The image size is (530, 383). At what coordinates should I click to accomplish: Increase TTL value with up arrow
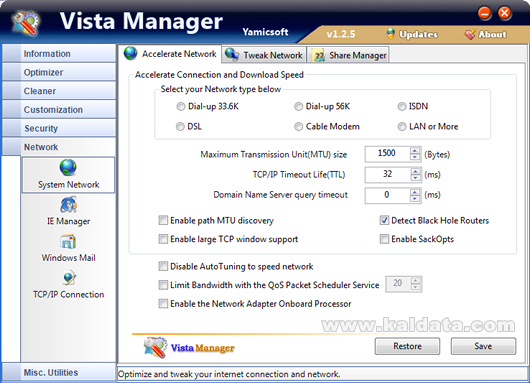415,171
